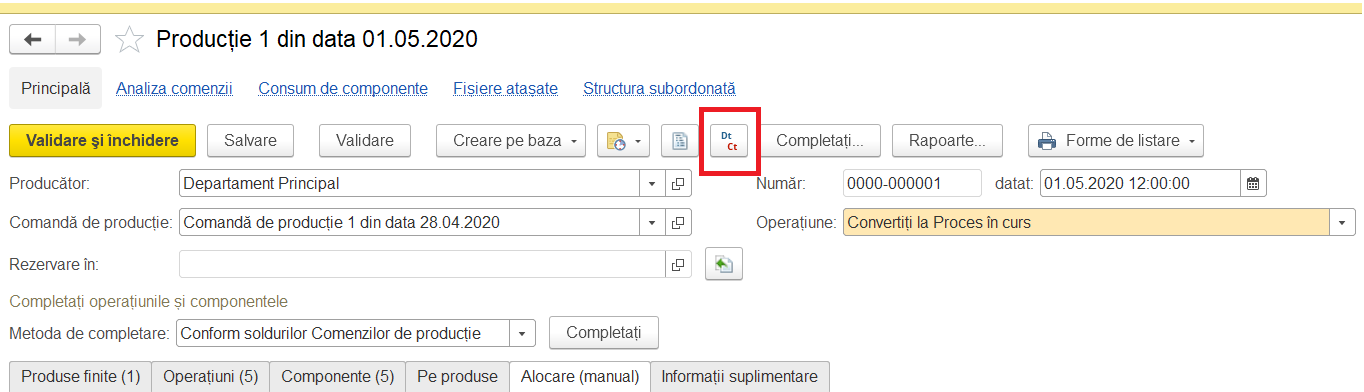Open Comandă de producție record icon
The height and width of the screenshot is (392, 1364).
click(x=677, y=222)
